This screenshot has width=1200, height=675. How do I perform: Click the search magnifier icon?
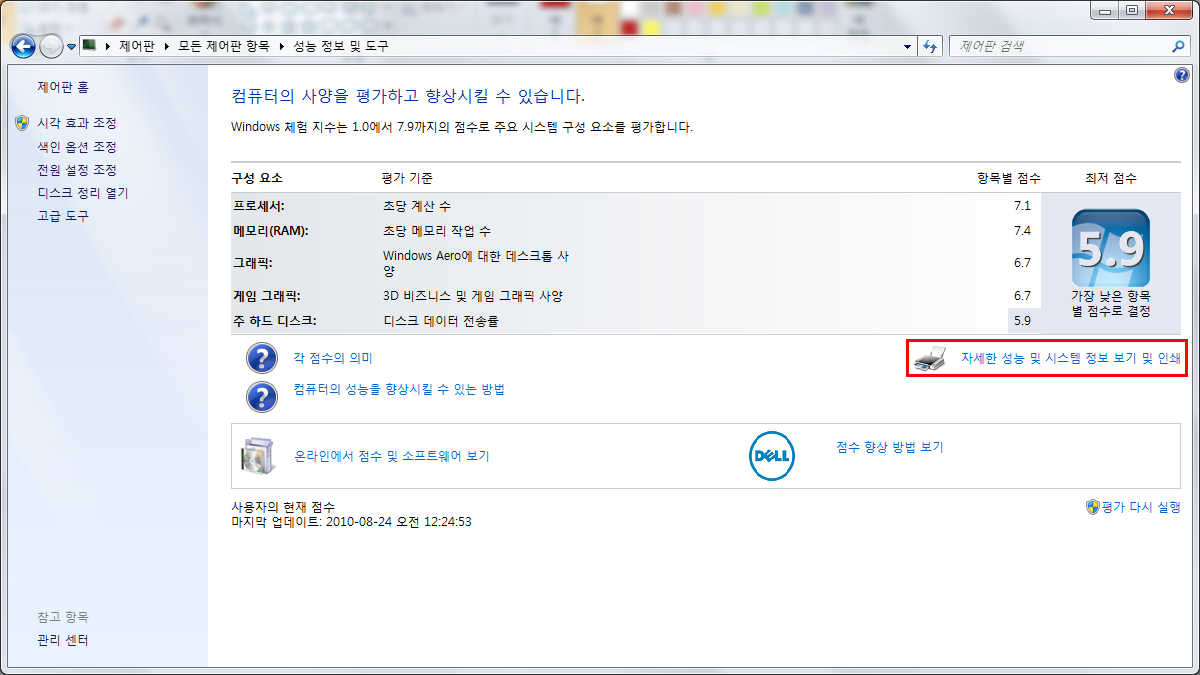tap(1180, 46)
